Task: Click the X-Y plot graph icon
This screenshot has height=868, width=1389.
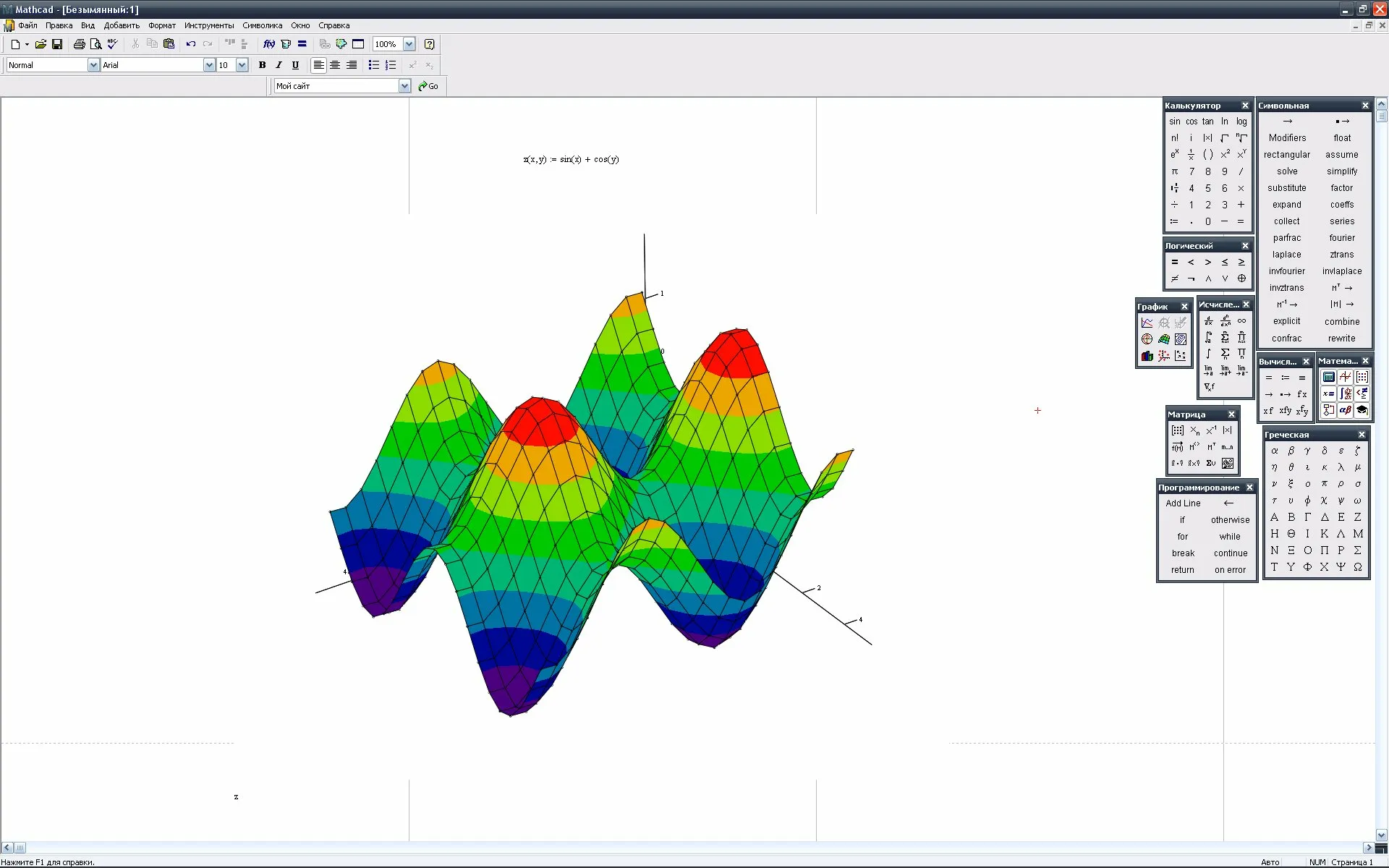Action: click(x=1147, y=323)
